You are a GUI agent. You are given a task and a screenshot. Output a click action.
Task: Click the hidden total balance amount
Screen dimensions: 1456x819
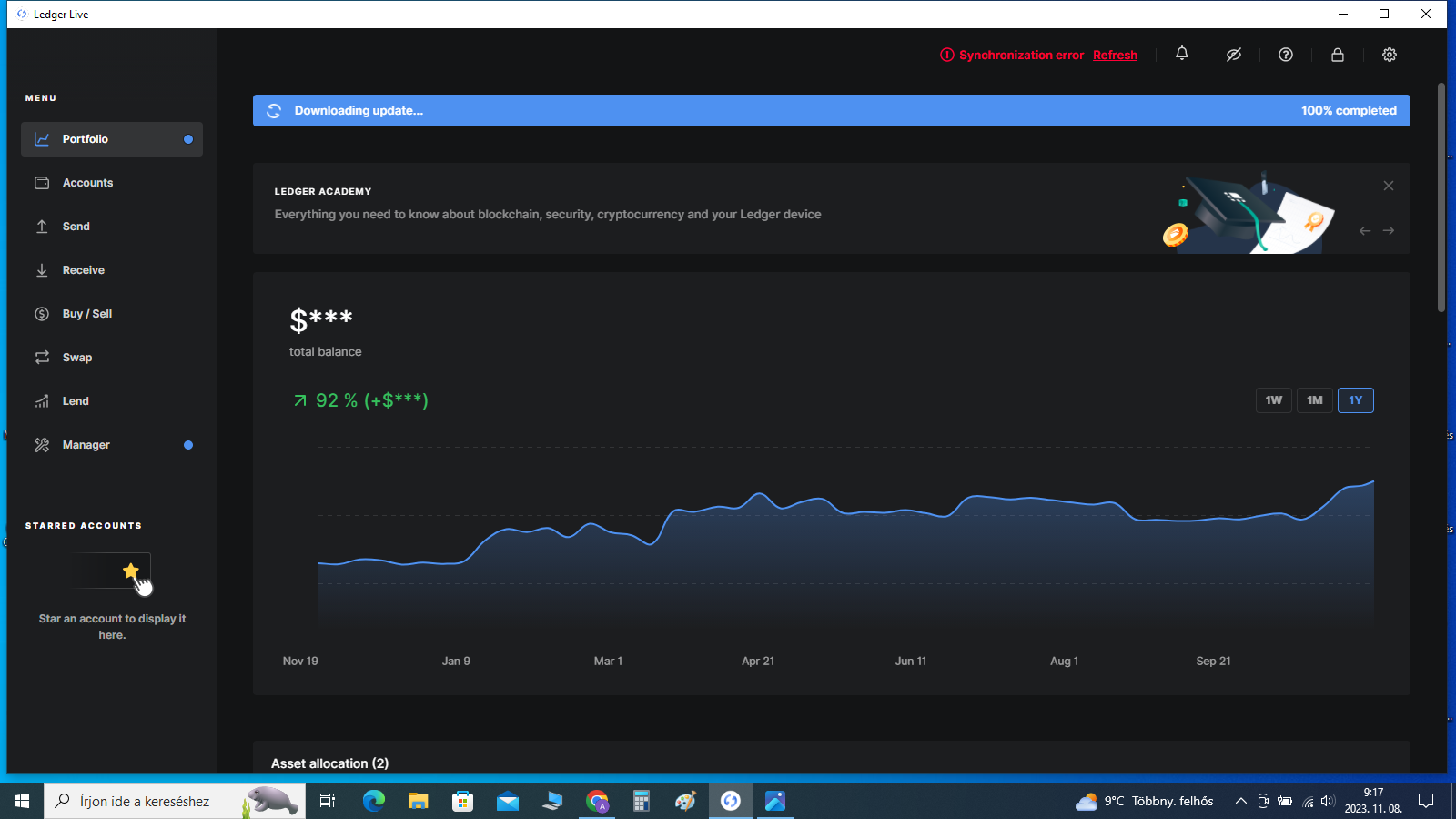[x=321, y=319]
